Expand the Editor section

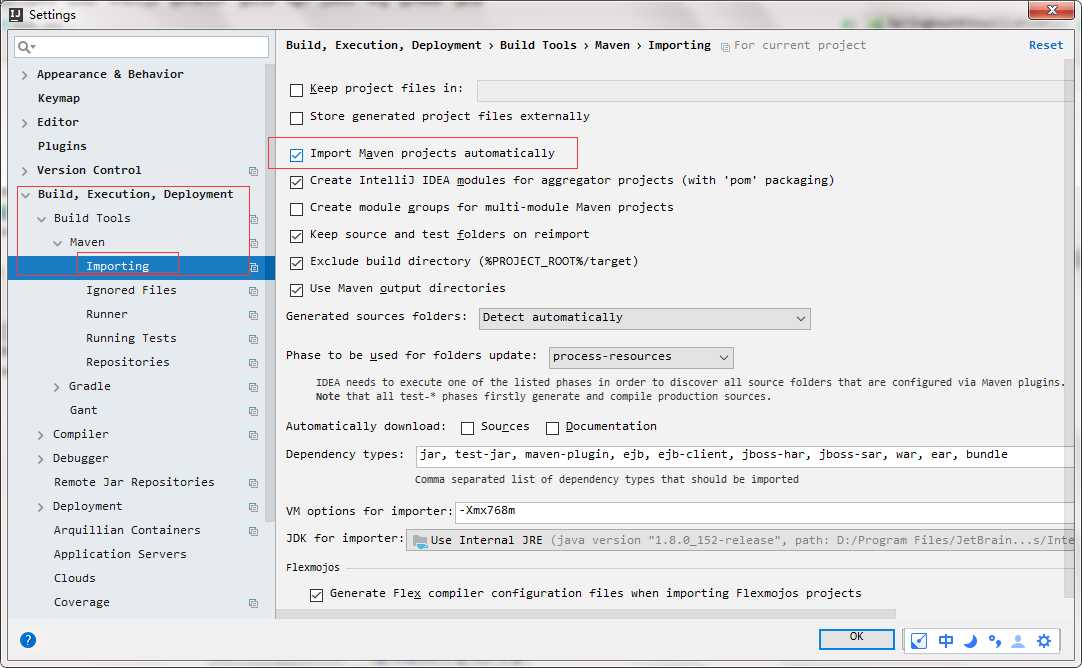pyautogui.click(x=25, y=123)
